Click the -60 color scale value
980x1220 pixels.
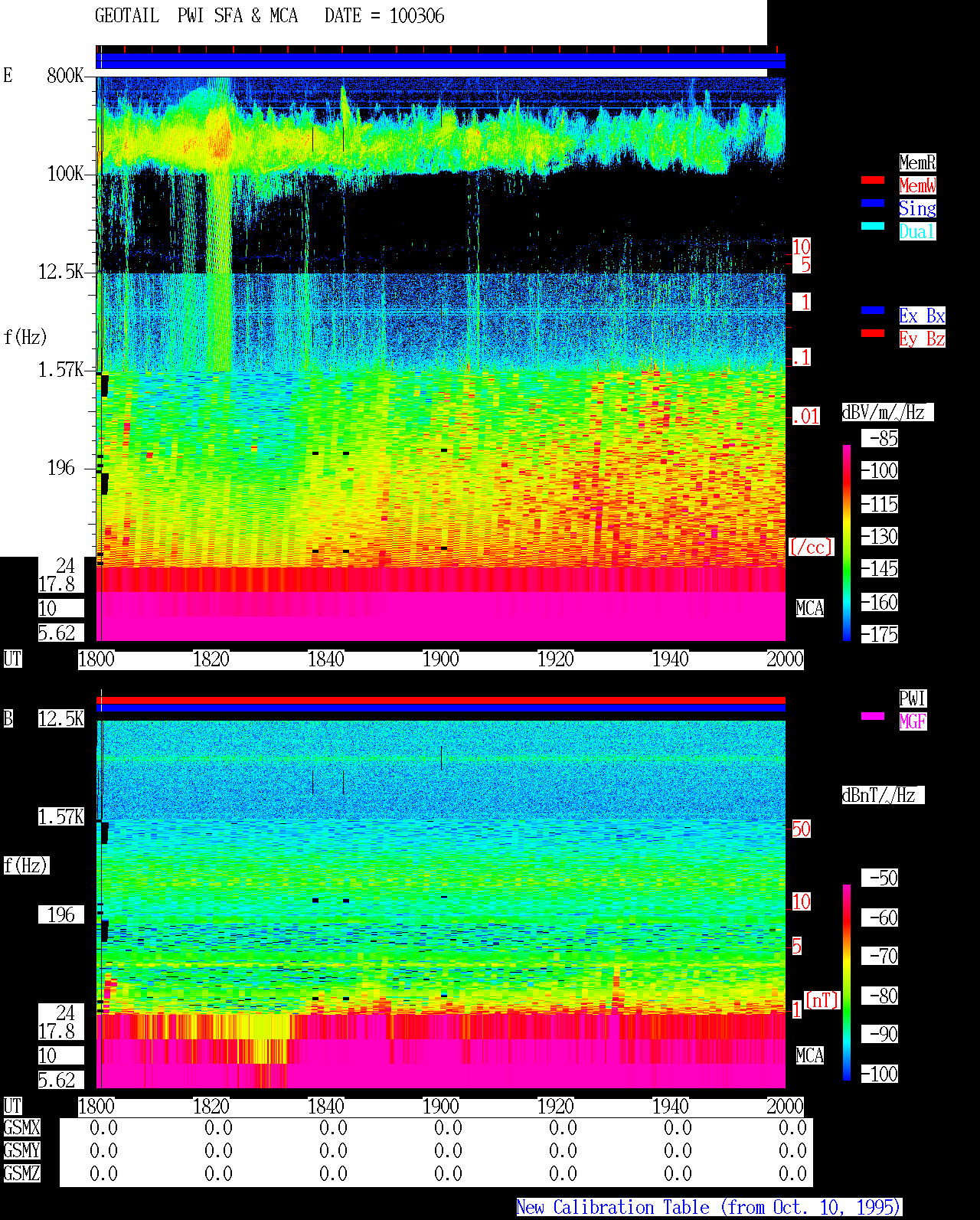tap(880, 917)
